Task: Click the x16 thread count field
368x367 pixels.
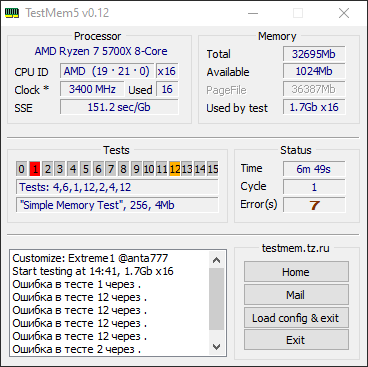Action: (167, 71)
